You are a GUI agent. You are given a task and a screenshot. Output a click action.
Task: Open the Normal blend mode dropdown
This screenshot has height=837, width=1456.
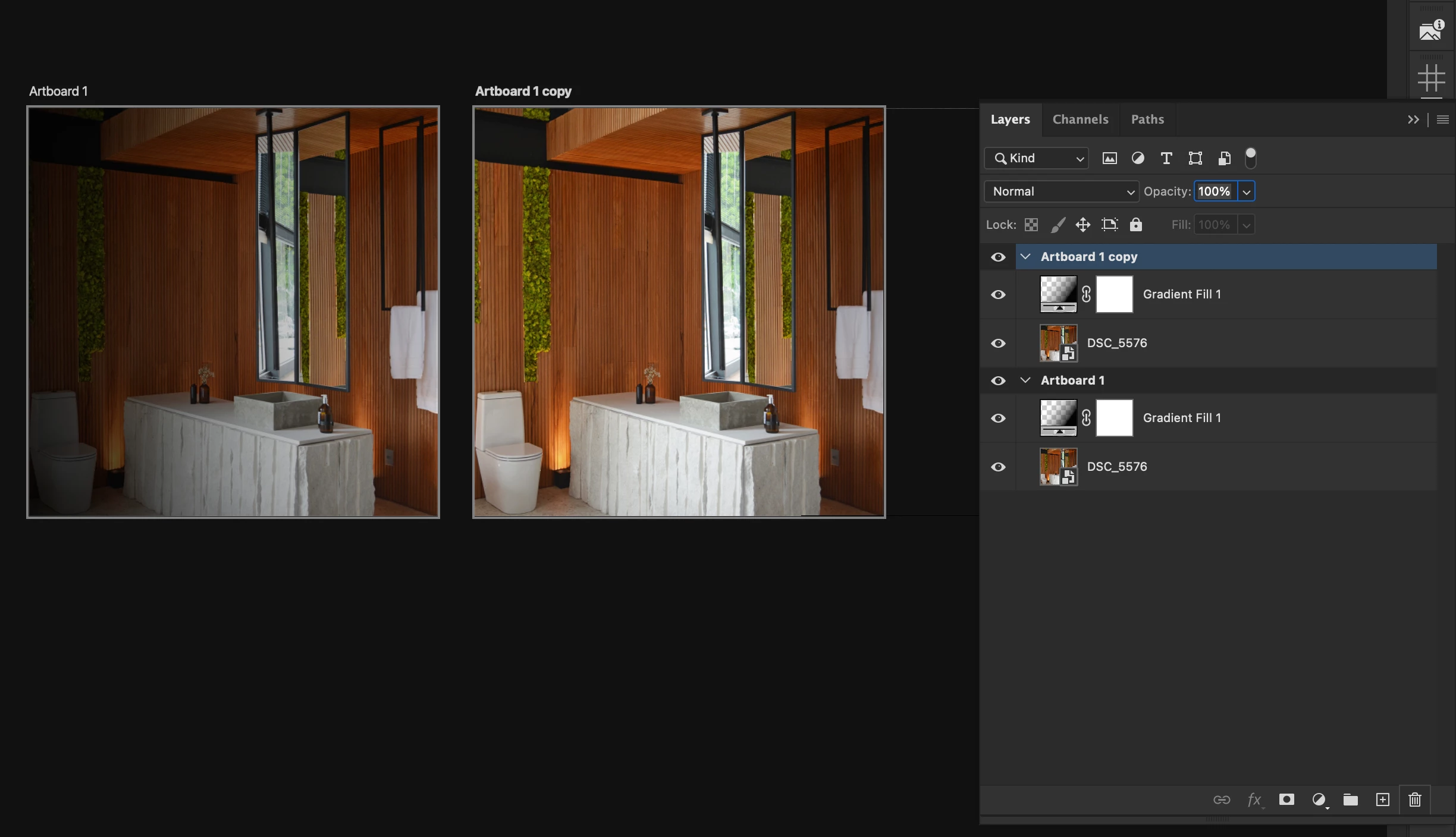click(x=1062, y=191)
